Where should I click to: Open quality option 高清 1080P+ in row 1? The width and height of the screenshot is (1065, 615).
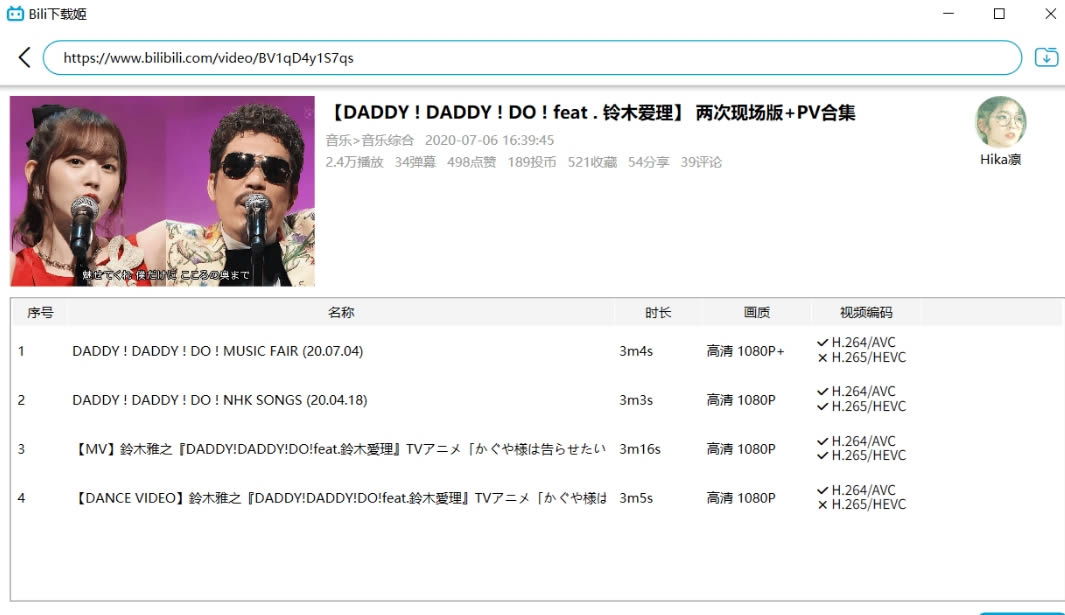(x=745, y=351)
